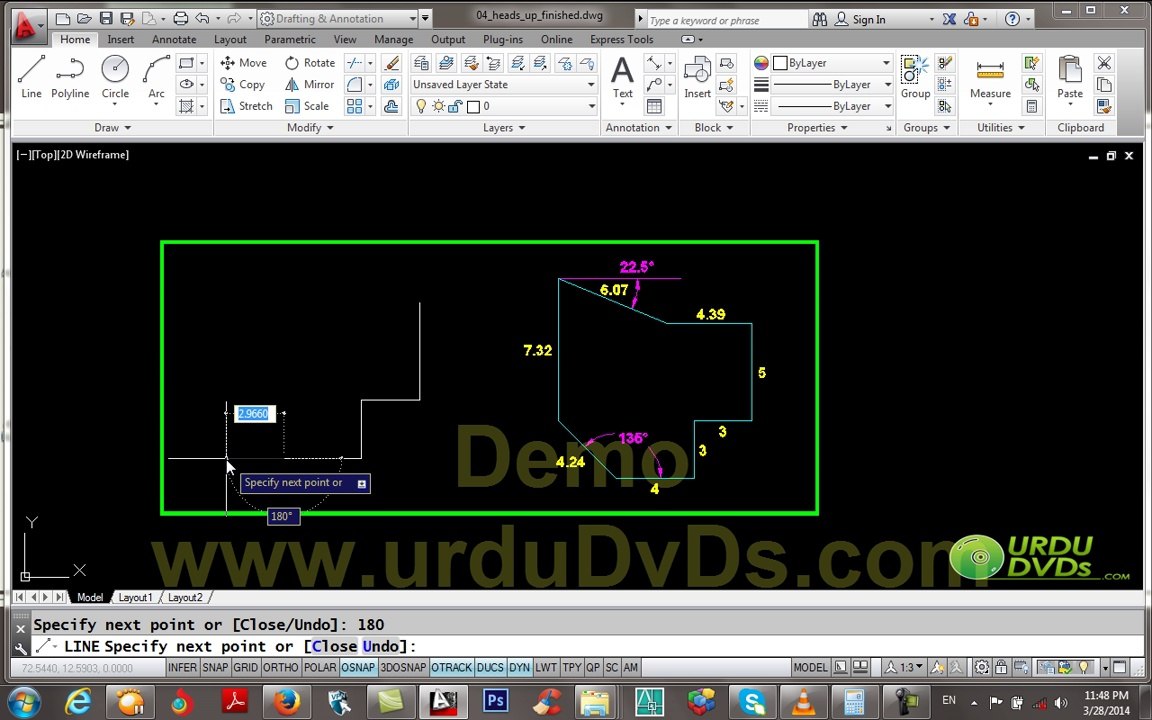Toggle INFER constraints in status bar
Viewport: 1152px width, 720px height.
[x=182, y=667]
